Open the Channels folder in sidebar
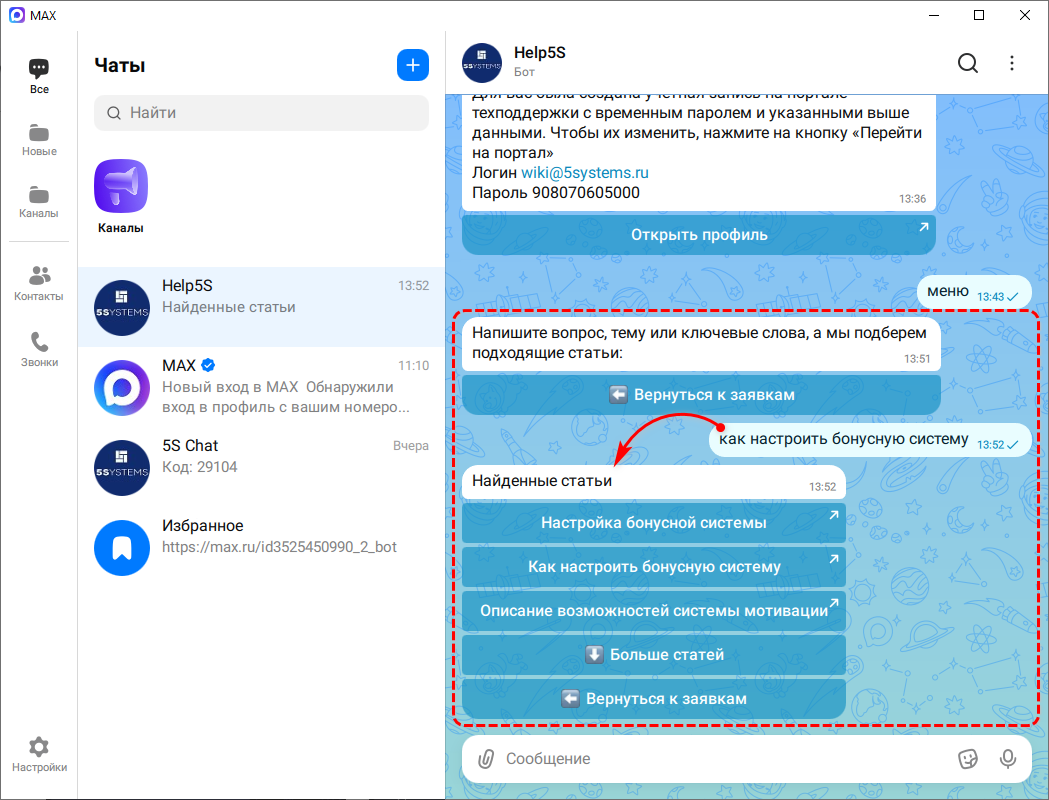The height and width of the screenshot is (800, 1049). click(x=39, y=201)
